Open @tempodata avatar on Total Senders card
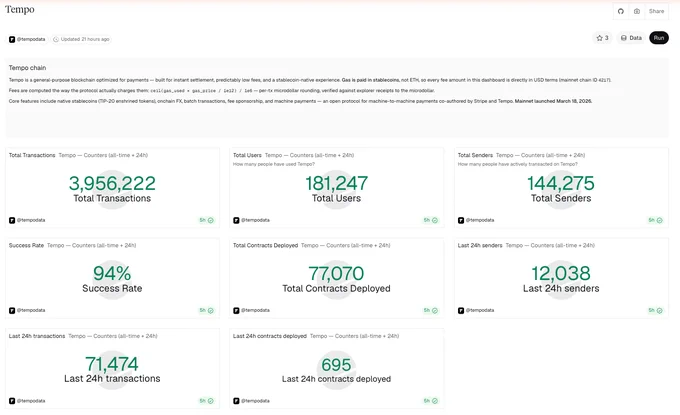This screenshot has height=415, width=680. click(461, 220)
